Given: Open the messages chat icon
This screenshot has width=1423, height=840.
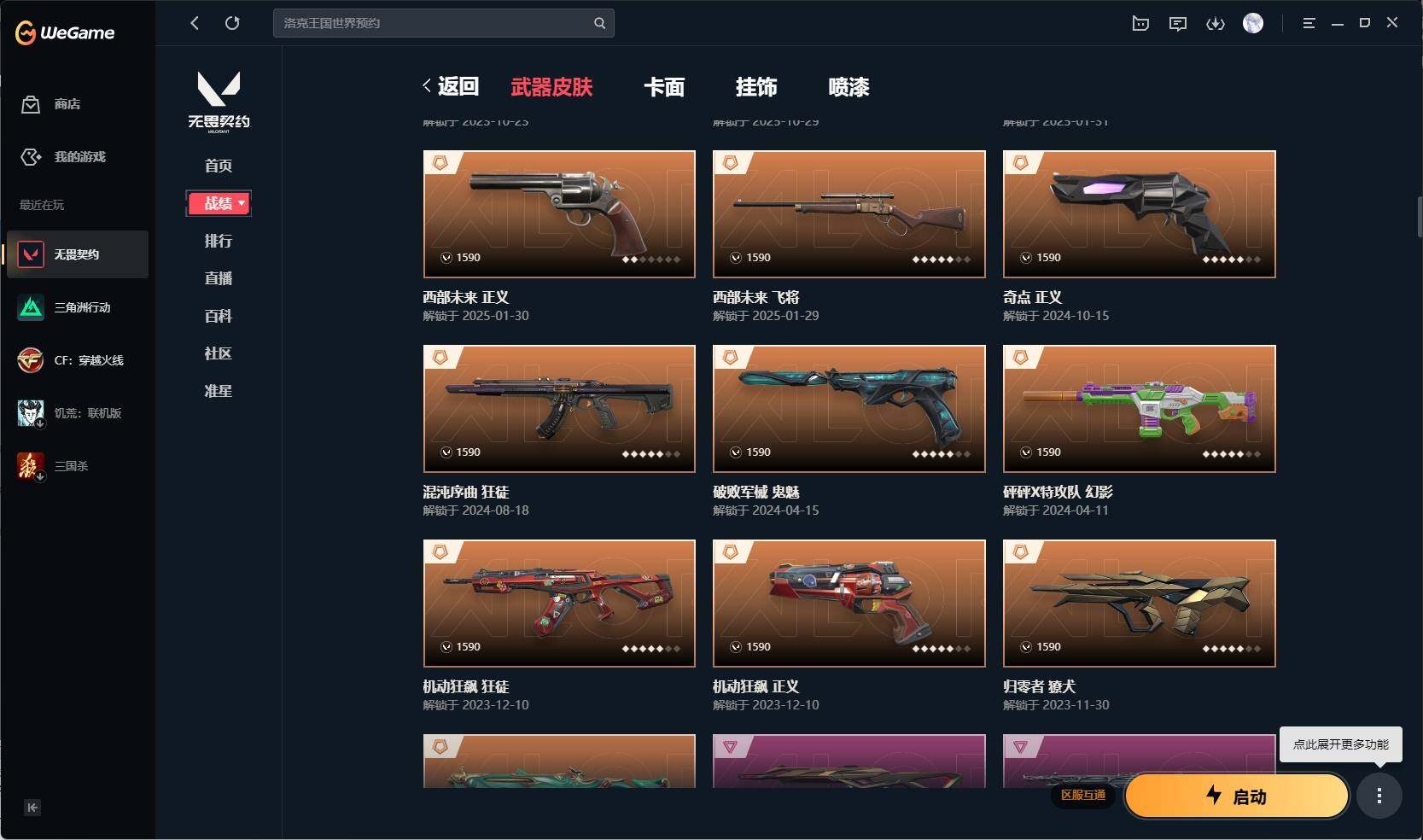Looking at the screenshot, I should (x=1178, y=23).
